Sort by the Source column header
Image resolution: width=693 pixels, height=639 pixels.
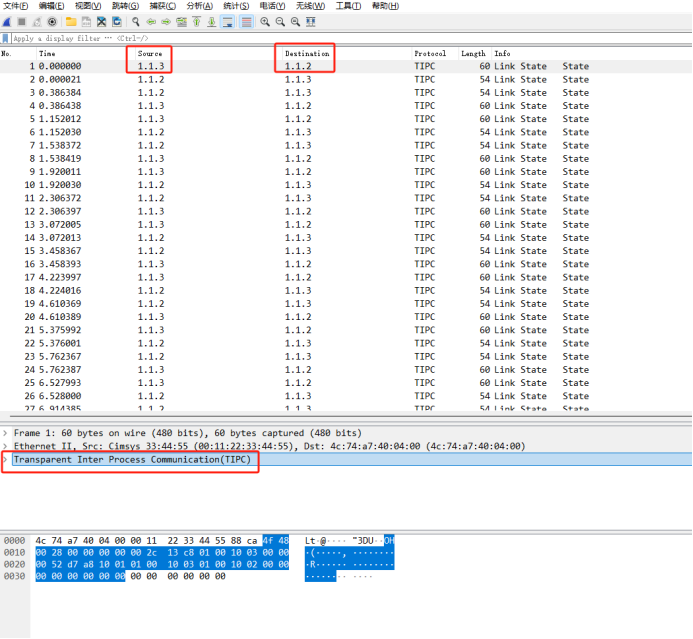pos(150,53)
